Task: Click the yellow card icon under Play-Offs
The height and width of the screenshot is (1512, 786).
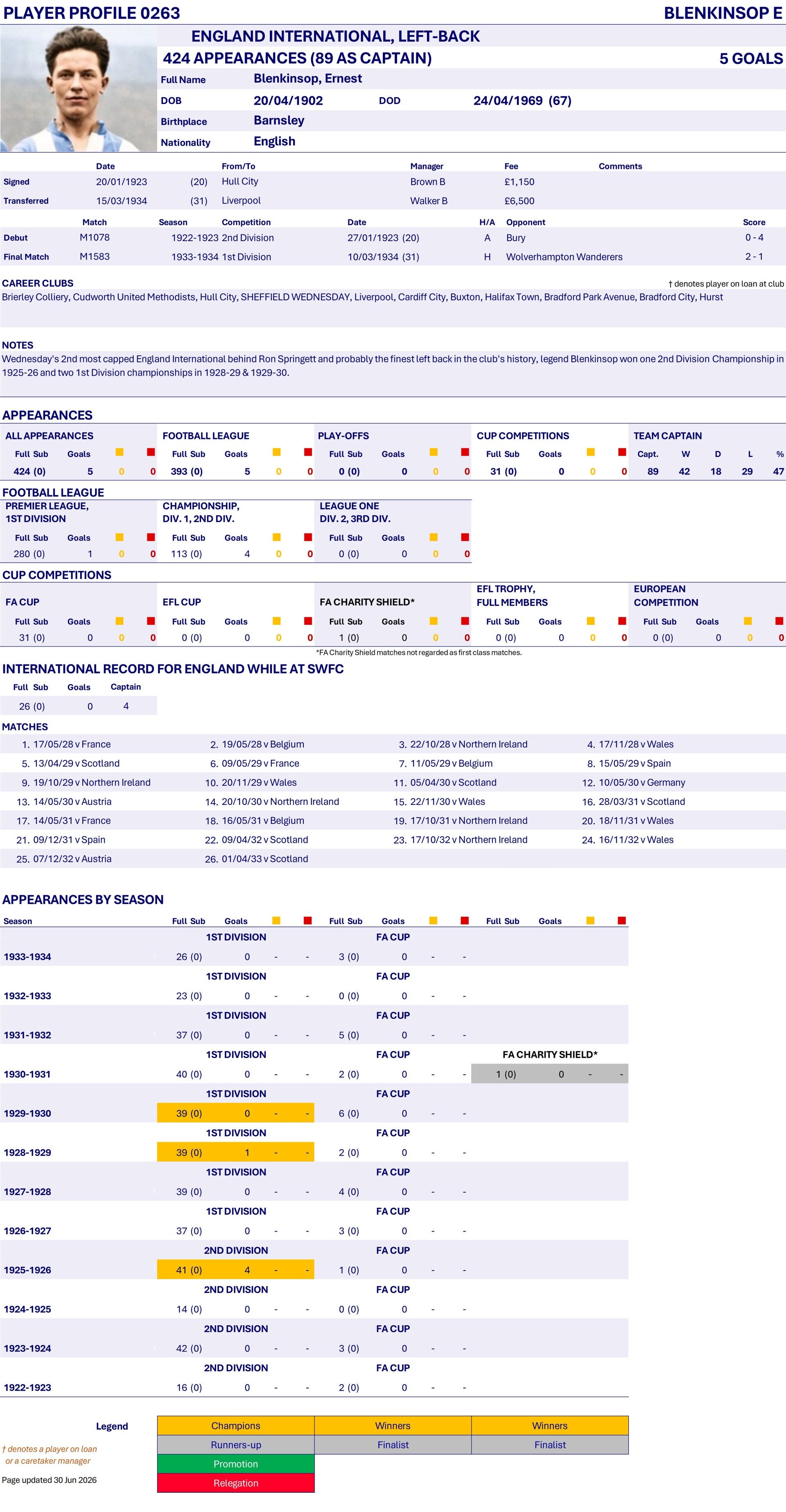Action: pyautogui.click(x=434, y=452)
